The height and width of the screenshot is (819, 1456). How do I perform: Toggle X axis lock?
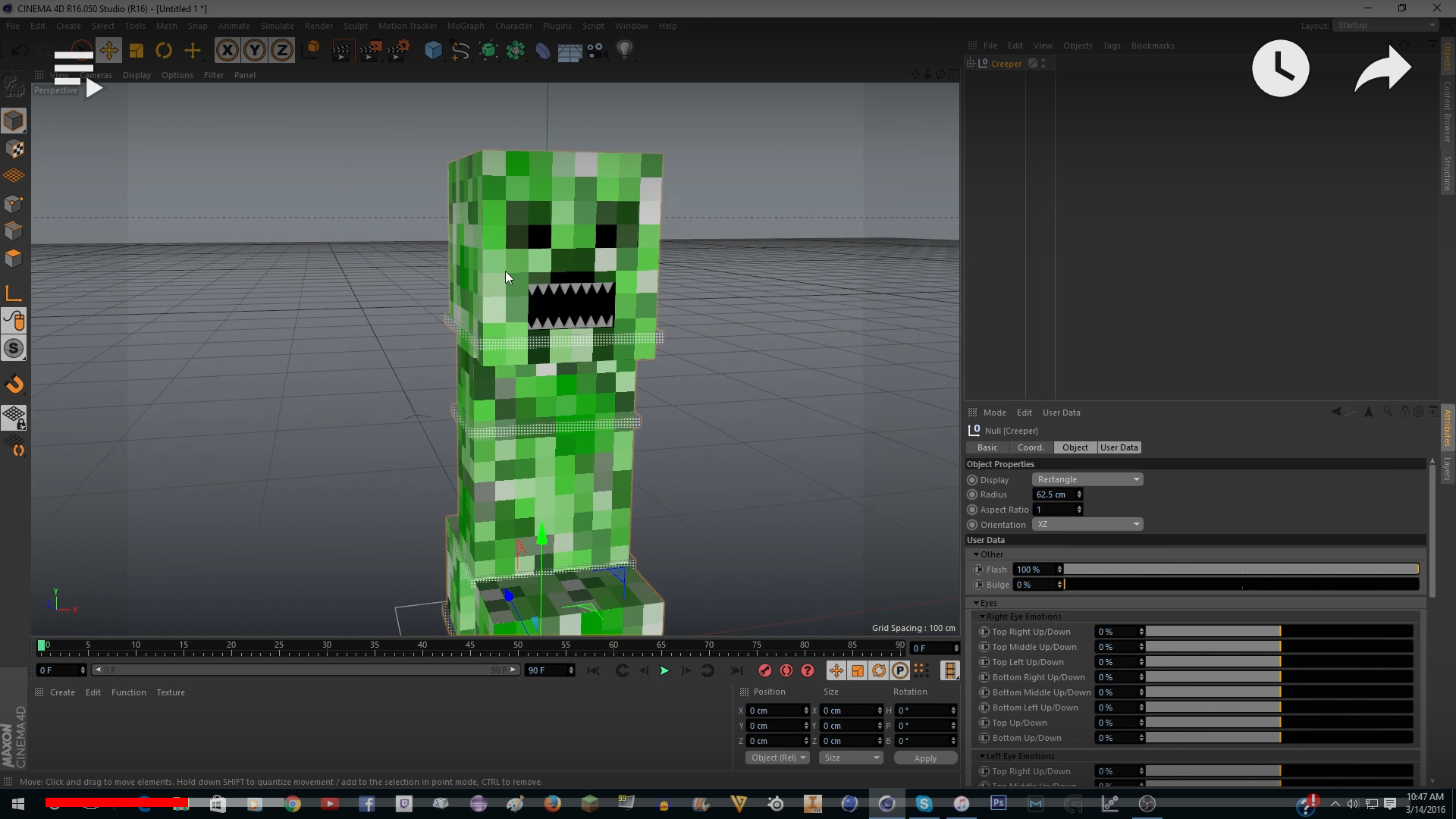click(x=227, y=51)
